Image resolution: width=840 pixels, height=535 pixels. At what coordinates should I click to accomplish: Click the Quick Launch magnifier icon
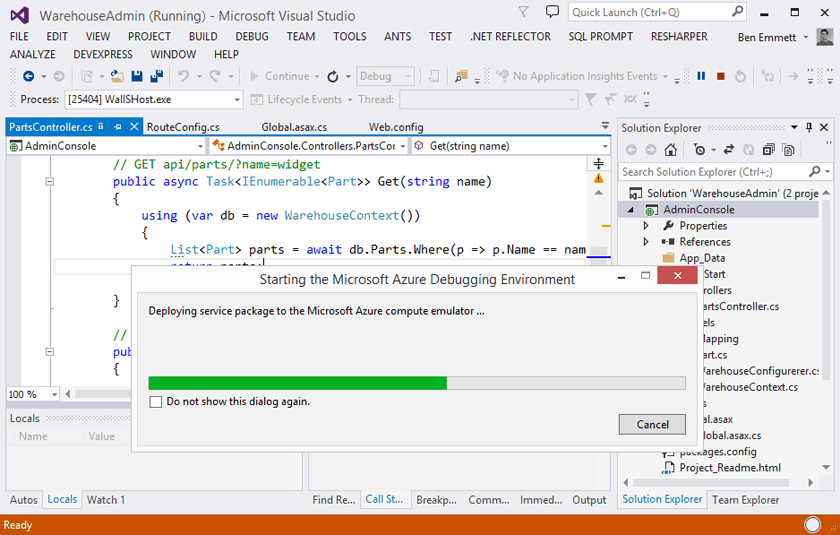pyautogui.click(x=738, y=11)
